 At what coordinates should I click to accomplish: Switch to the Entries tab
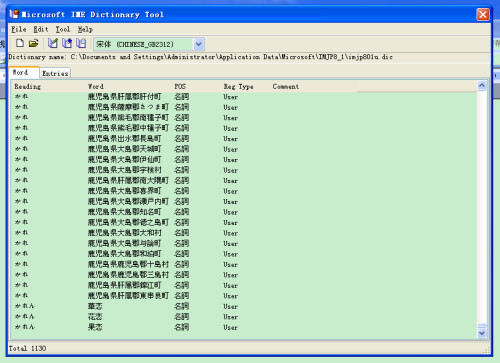(55, 73)
